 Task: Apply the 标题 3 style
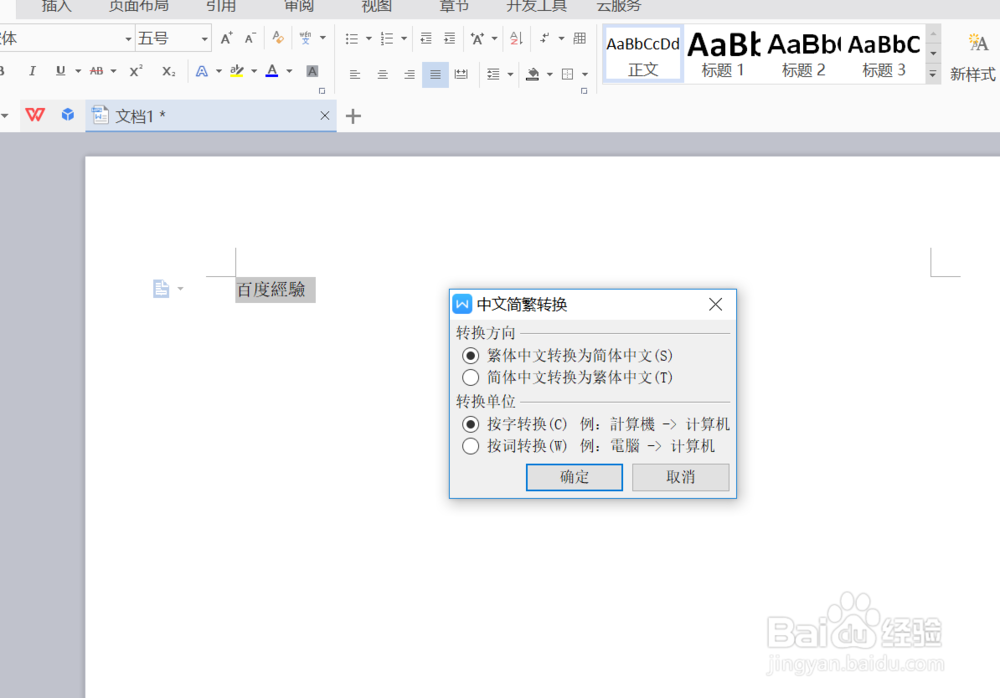(x=884, y=54)
